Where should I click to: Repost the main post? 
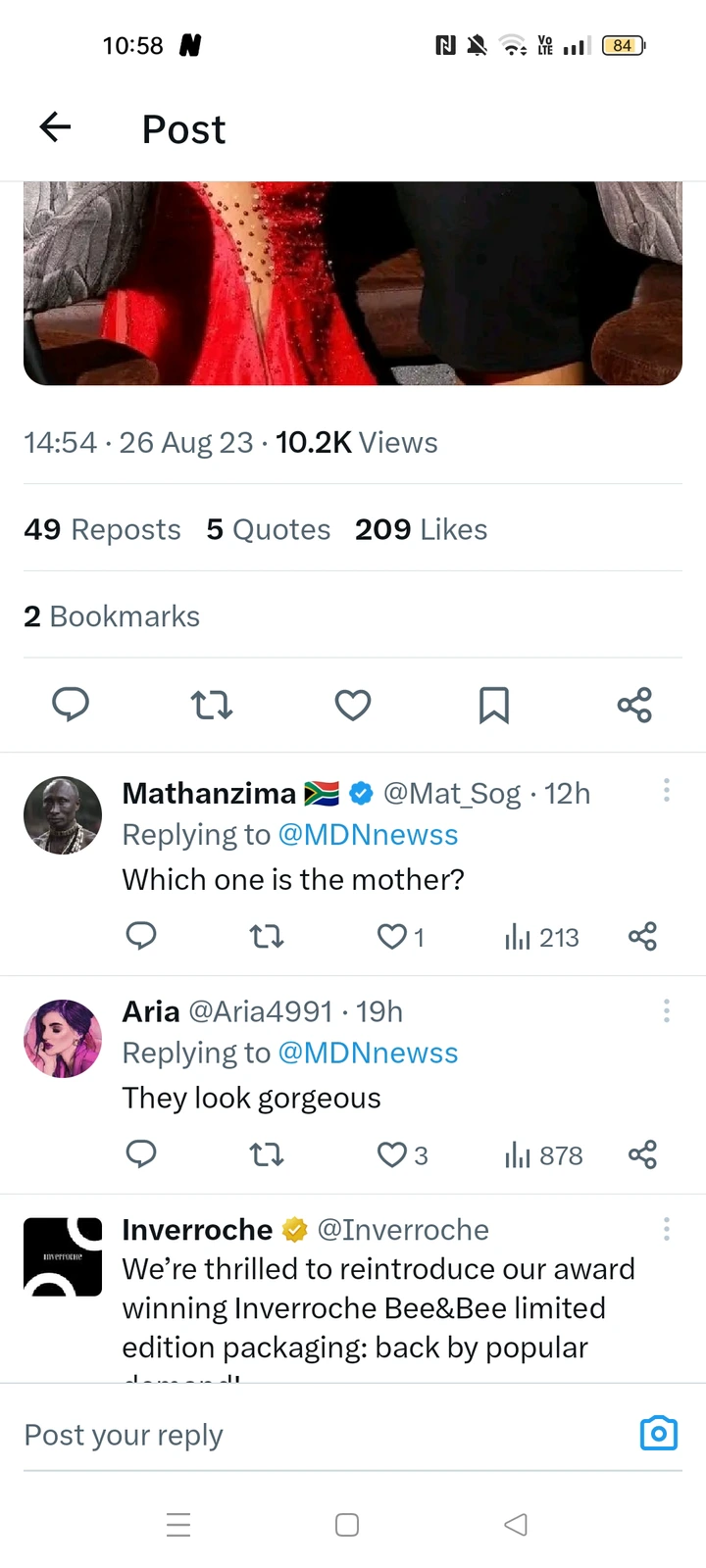[x=211, y=705]
